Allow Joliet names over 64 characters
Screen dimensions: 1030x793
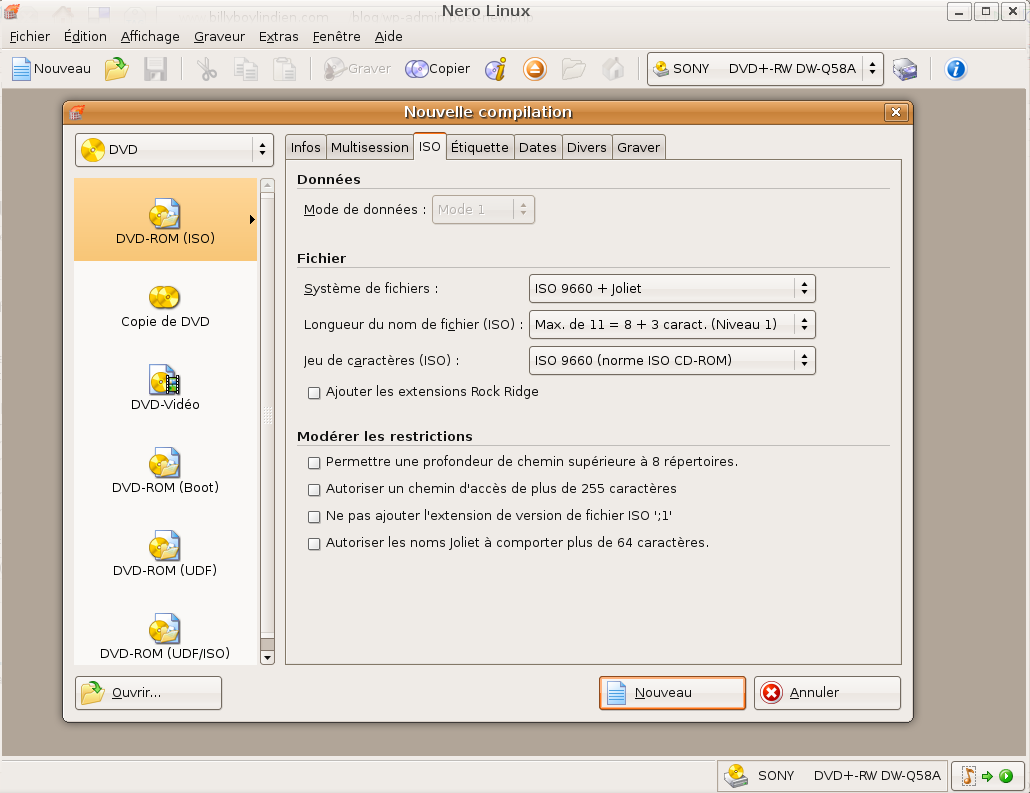(x=314, y=543)
